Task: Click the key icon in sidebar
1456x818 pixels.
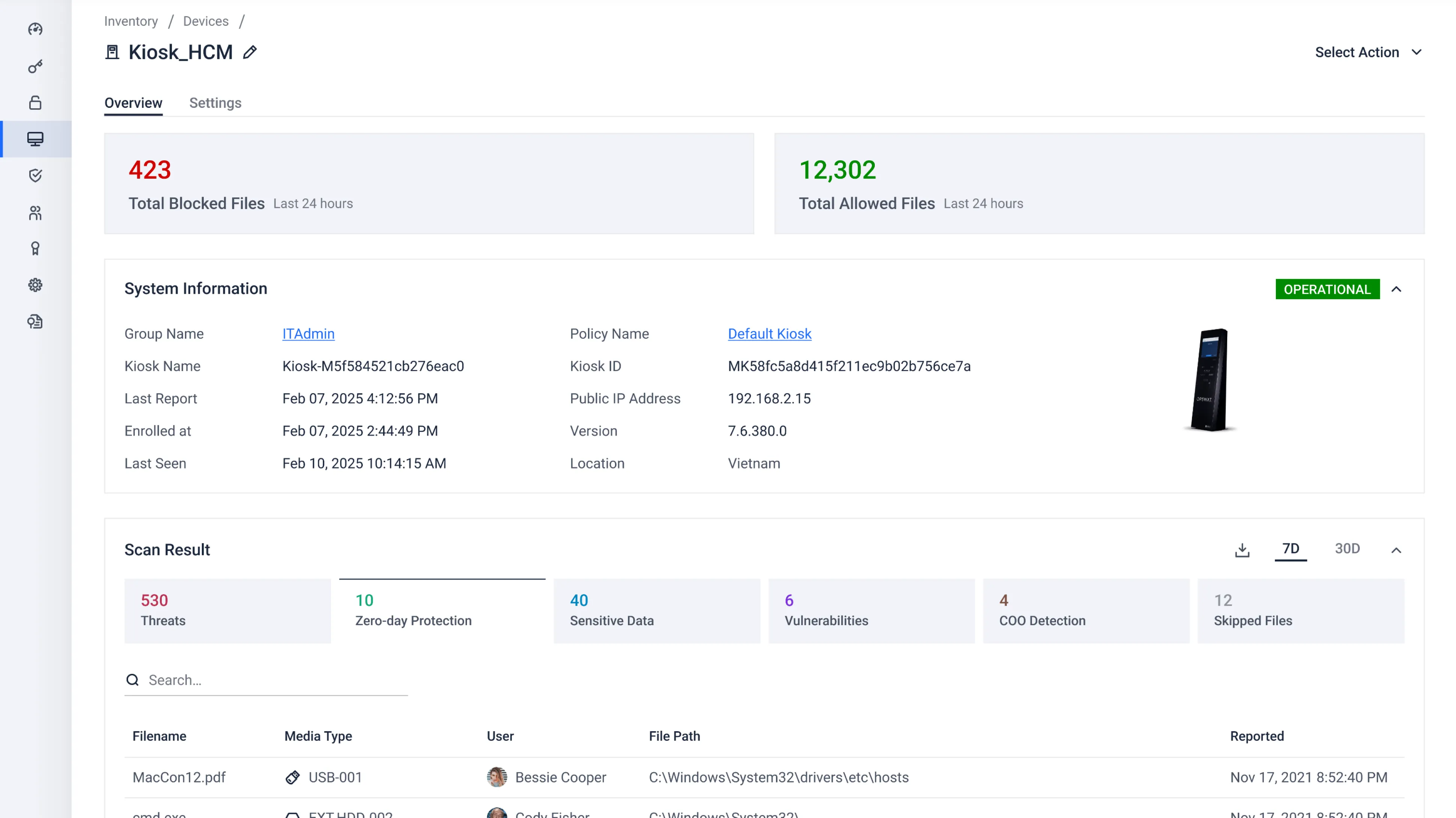Action: click(35, 67)
